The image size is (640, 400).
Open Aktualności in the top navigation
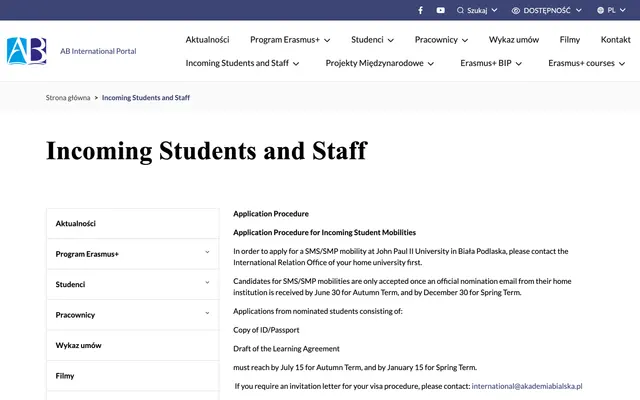pyautogui.click(x=207, y=40)
